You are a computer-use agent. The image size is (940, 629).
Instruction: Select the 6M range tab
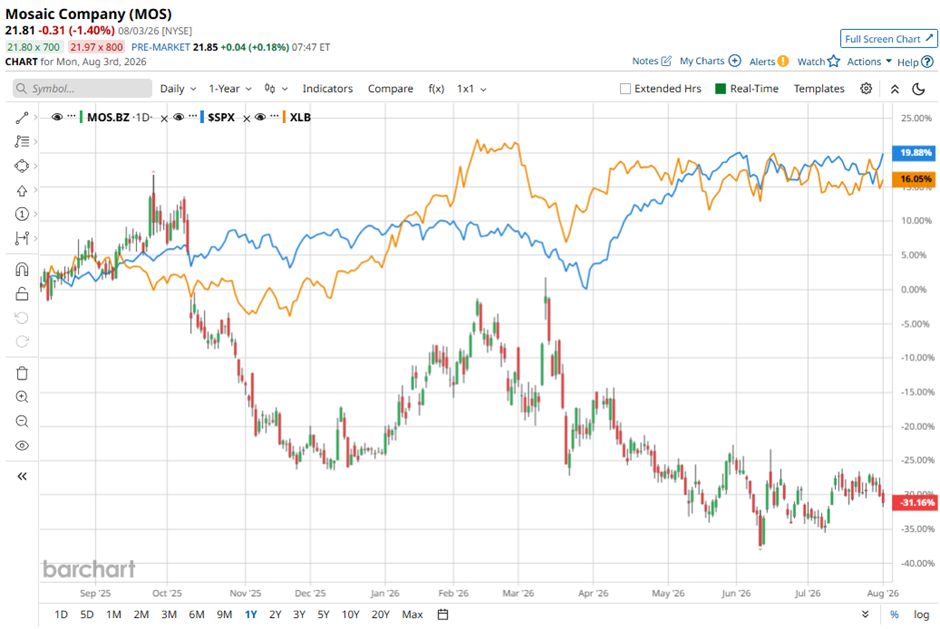pyautogui.click(x=197, y=614)
